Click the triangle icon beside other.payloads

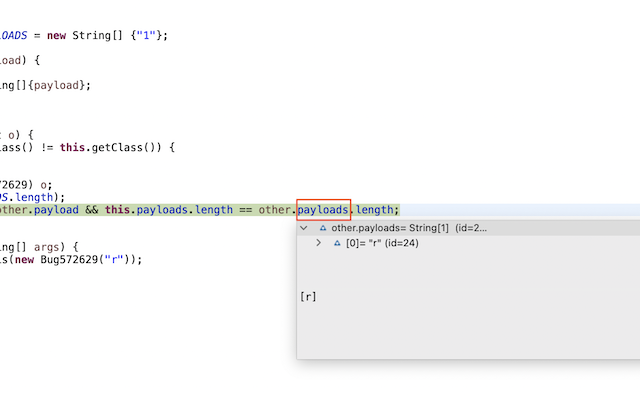coord(323,228)
